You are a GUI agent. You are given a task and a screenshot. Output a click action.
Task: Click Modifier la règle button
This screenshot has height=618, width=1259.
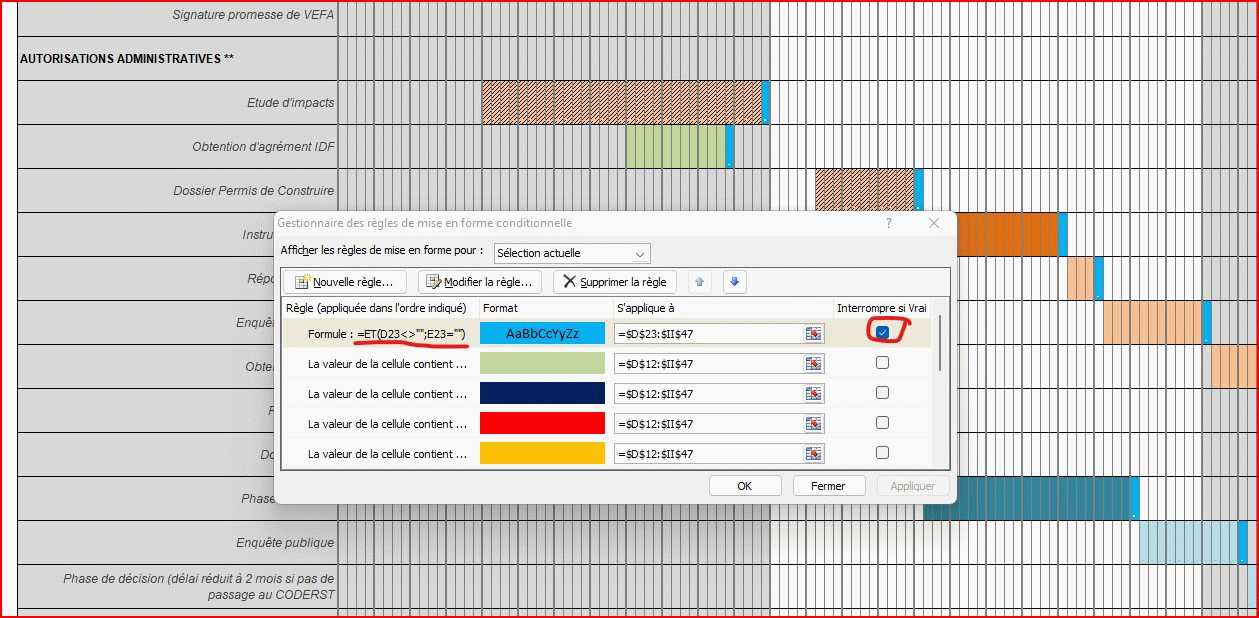click(480, 282)
